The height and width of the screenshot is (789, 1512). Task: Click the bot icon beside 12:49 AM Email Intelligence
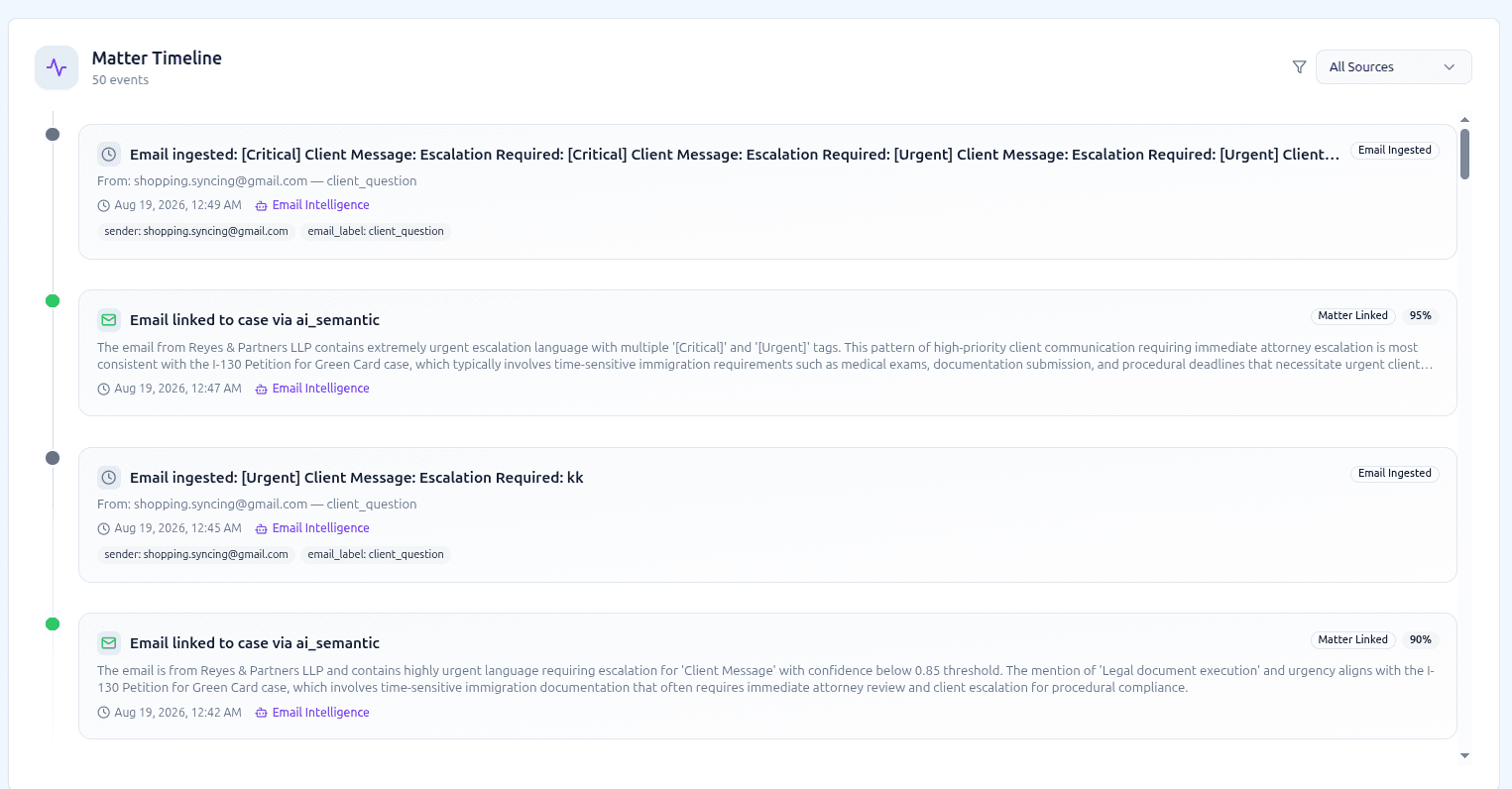[x=262, y=205]
